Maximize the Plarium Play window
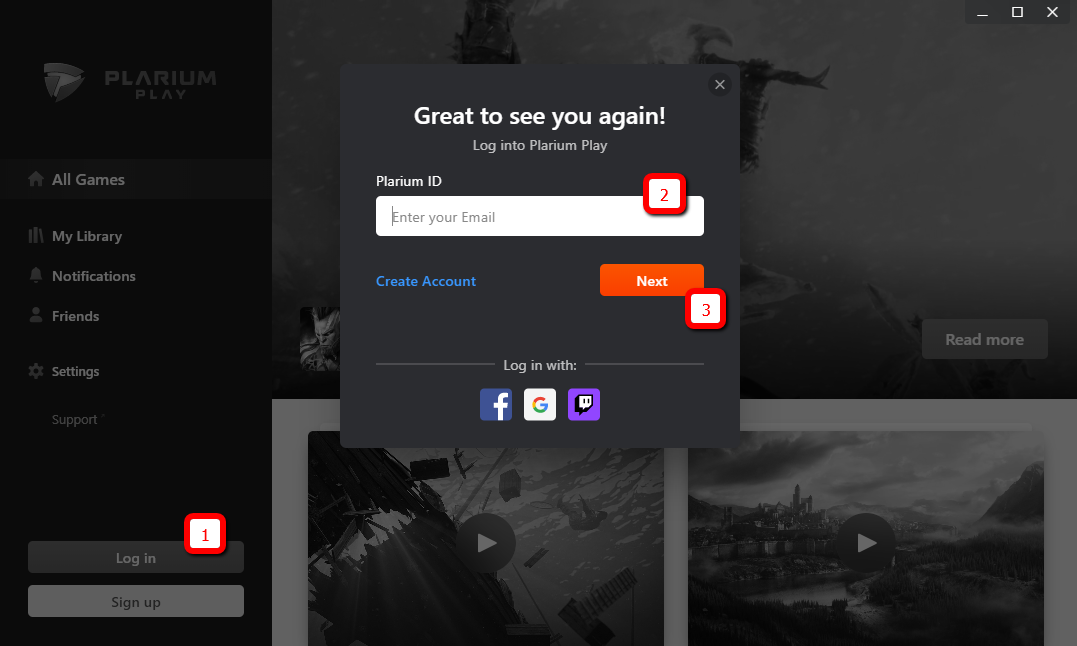 coord(1017,12)
